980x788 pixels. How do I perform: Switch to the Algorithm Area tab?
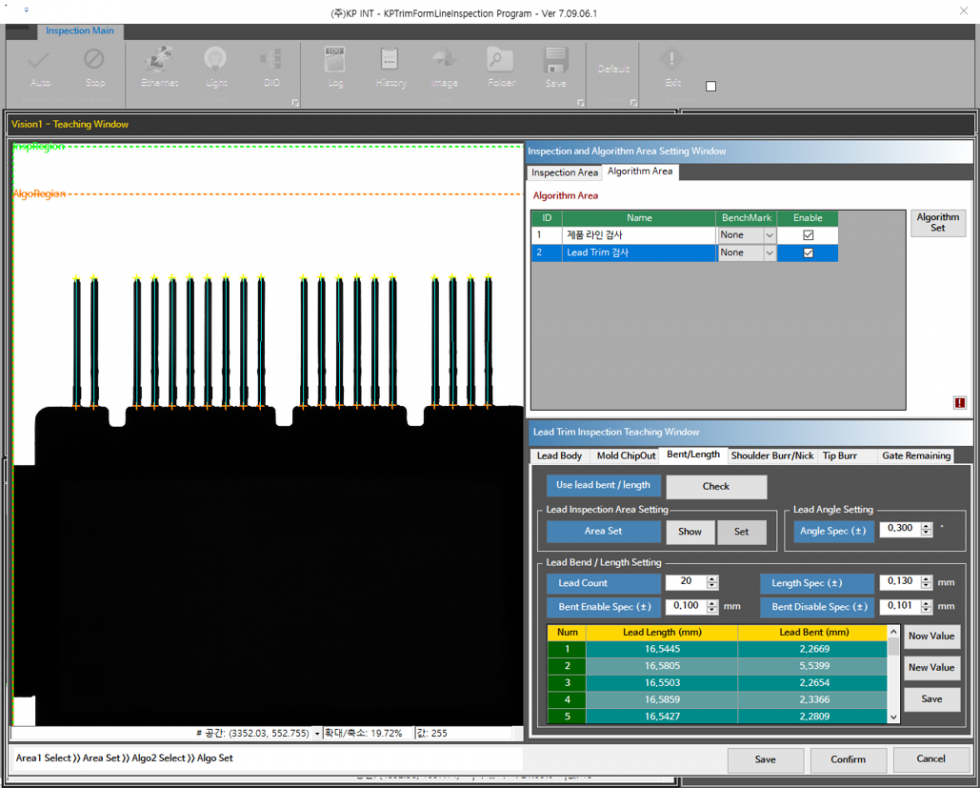point(640,171)
